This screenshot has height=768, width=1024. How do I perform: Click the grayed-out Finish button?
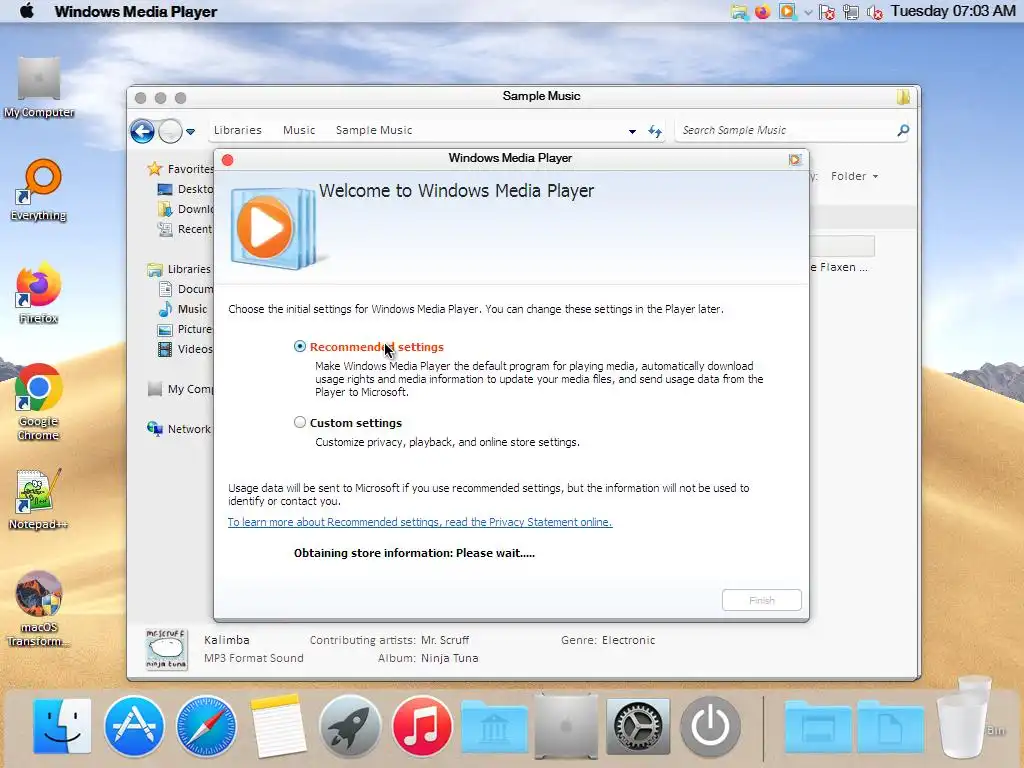[x=761, y=600]
